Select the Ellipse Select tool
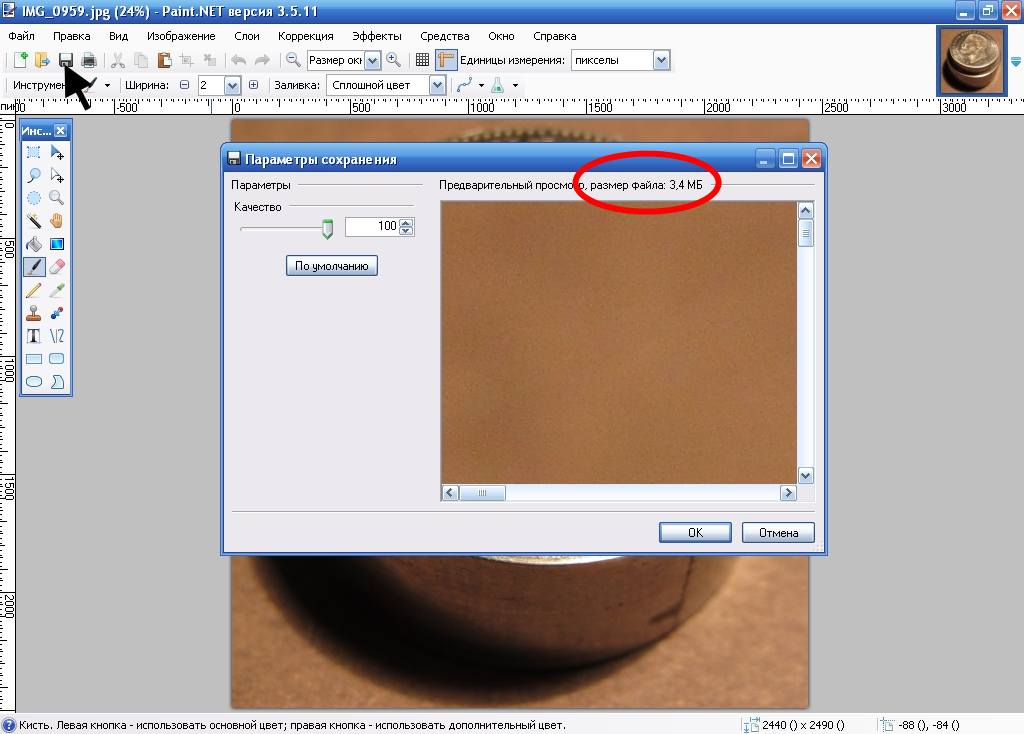Screen dimensions: 1024x734 (34, 198)
